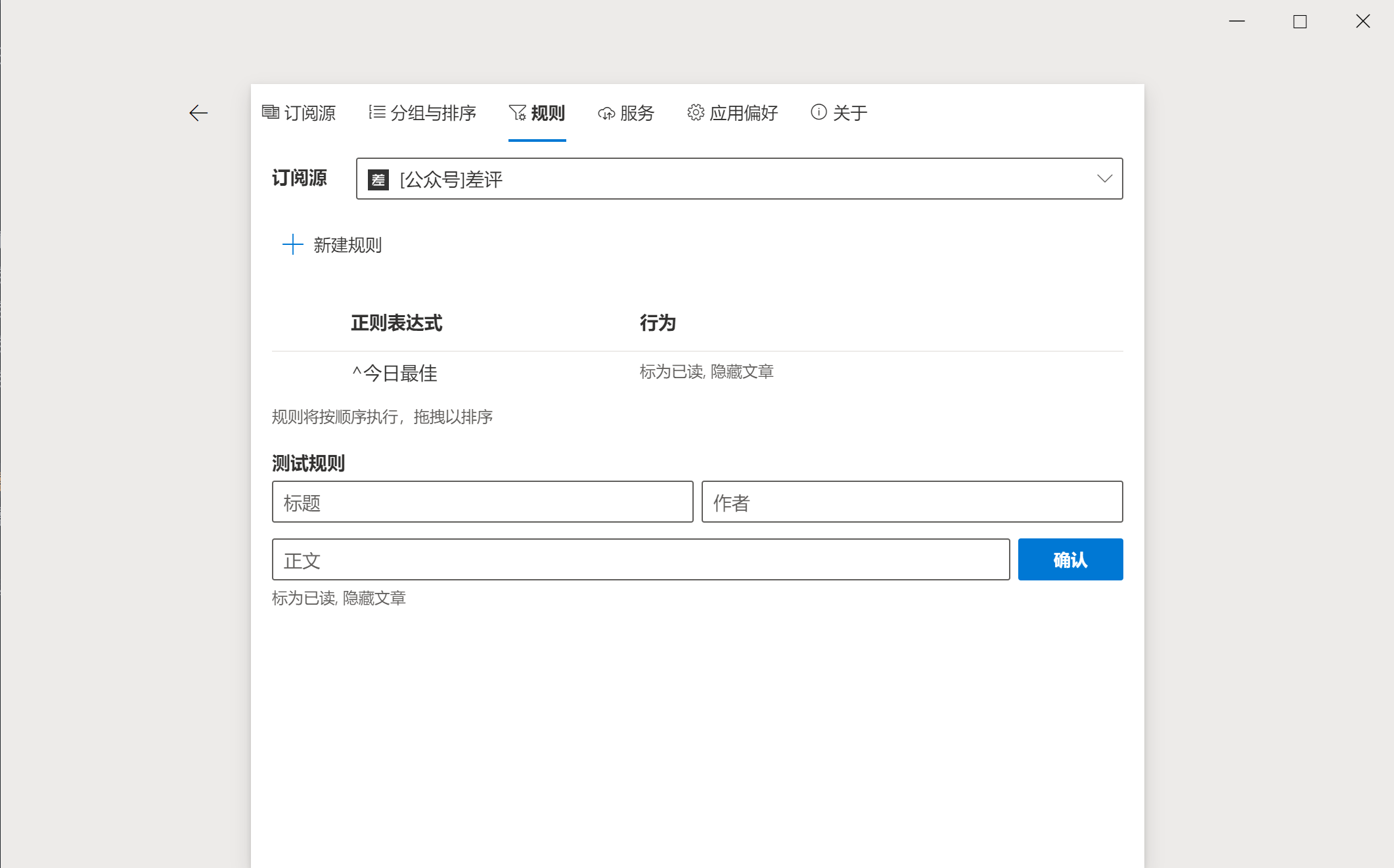
Task: Expand the 订阅源 source dropdown
Action: click(x=739, y=179)
